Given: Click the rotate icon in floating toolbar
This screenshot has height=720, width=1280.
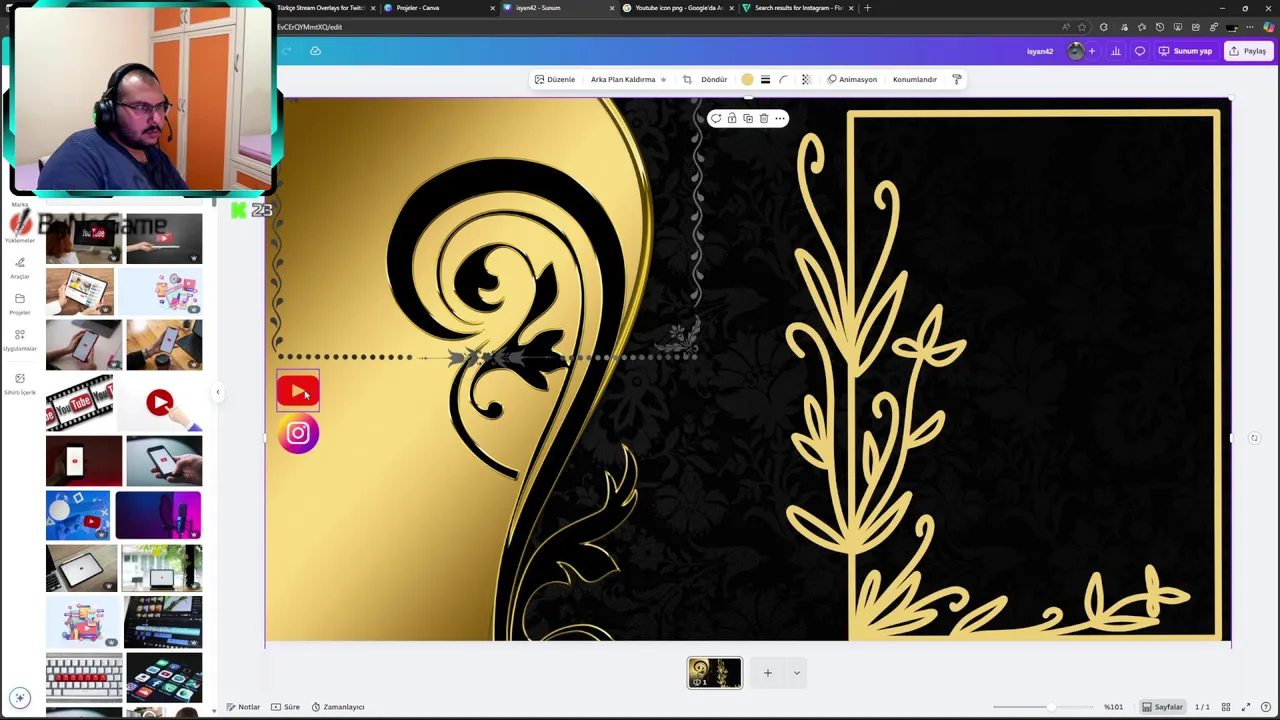Looking at the screenshot, I should (716, 118).
